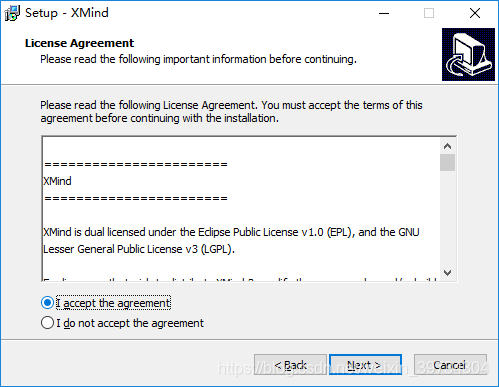This screenshot has width=499, height=387.
Task: Click the installer computer graphic in header
Action: click(x=468, y=54)
